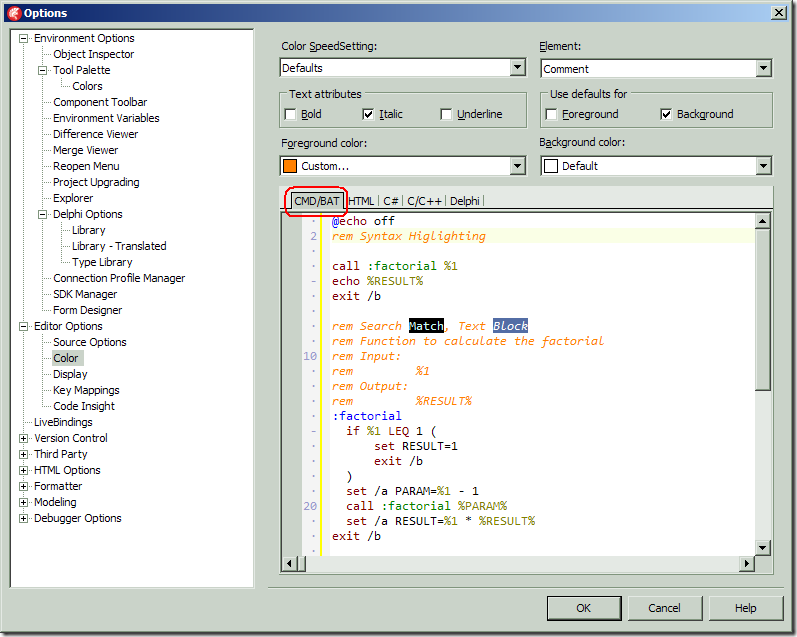Expand the Formatter tree node
The width and height of the screenshot is (797, 637).
pos(24,486)
